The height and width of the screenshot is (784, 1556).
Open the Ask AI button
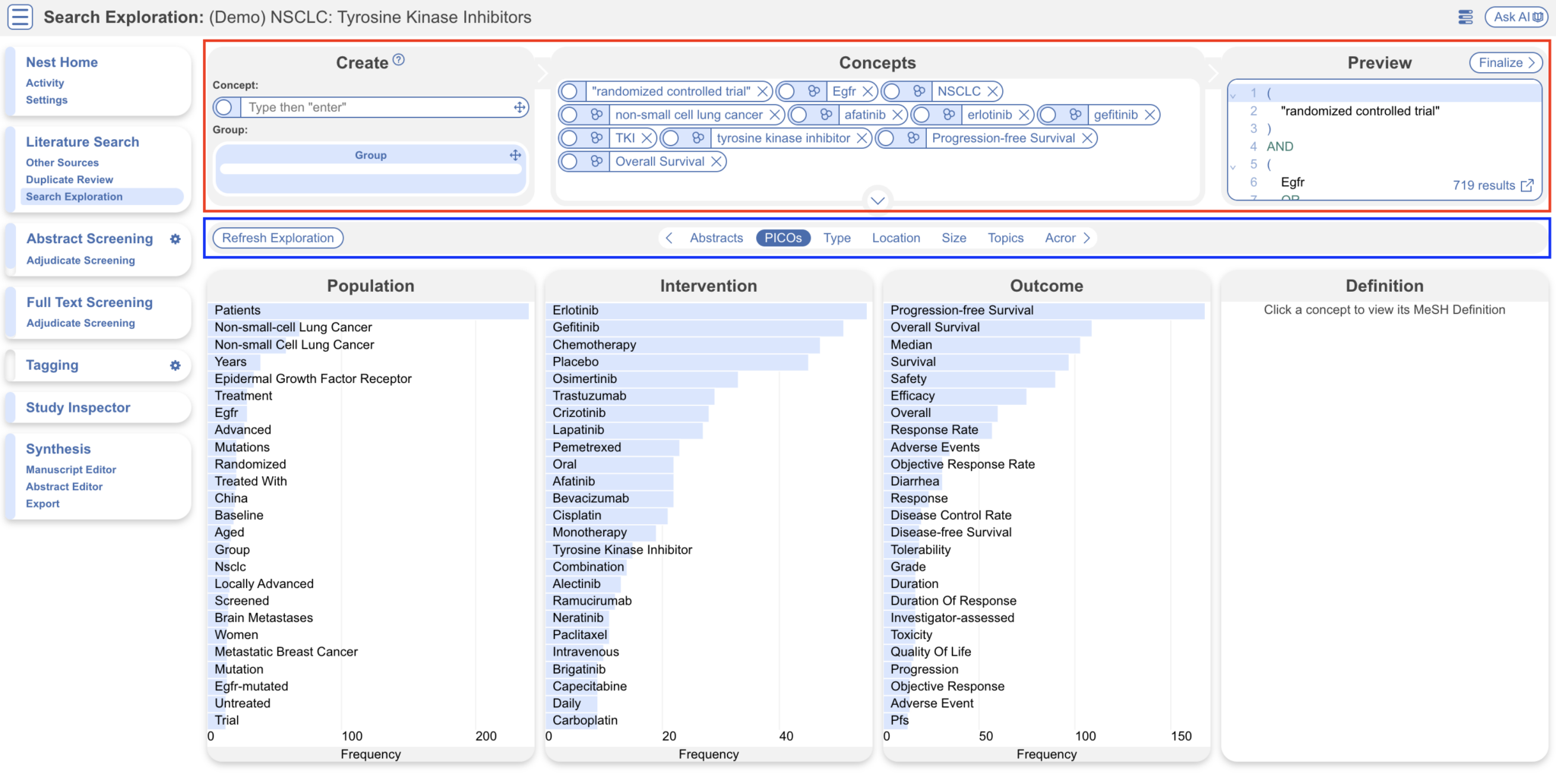1517,17
